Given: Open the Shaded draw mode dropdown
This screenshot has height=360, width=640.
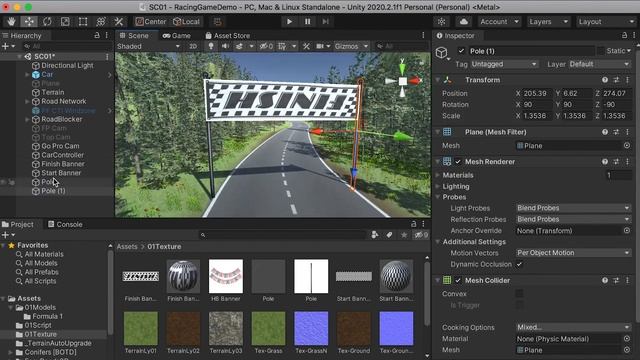Looking at the screenshot, I should point(148,47).
